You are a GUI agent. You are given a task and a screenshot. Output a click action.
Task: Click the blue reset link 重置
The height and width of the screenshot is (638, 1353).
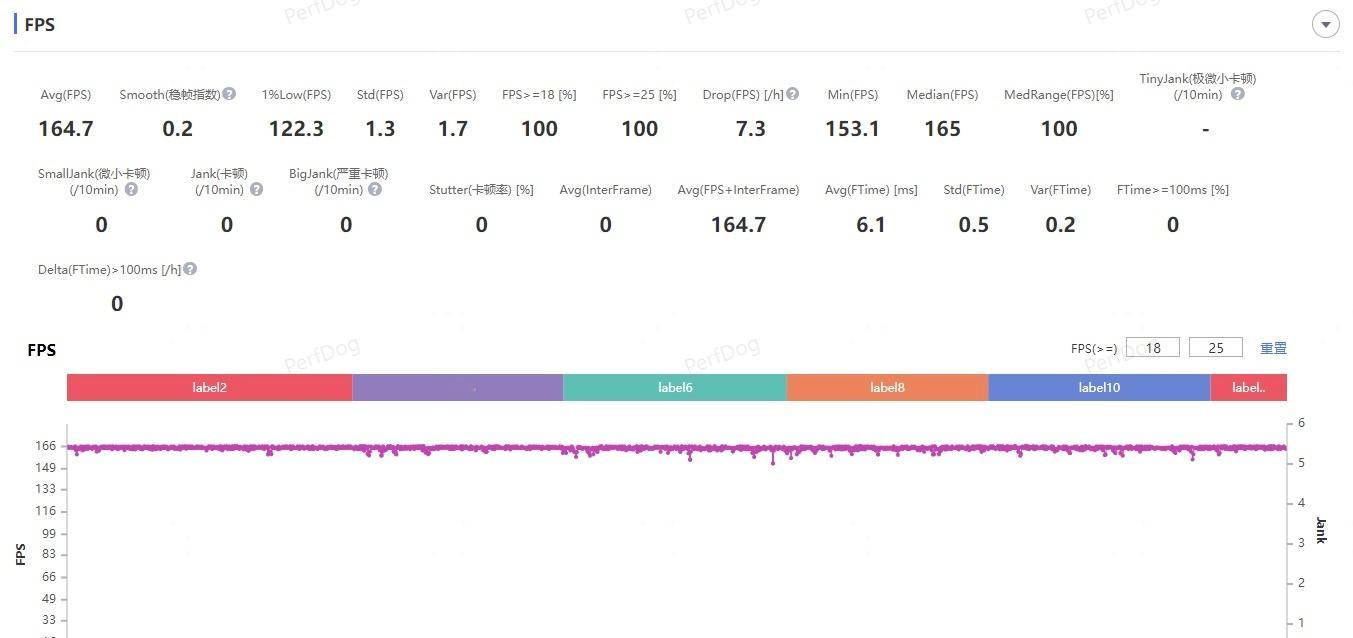1273,348
